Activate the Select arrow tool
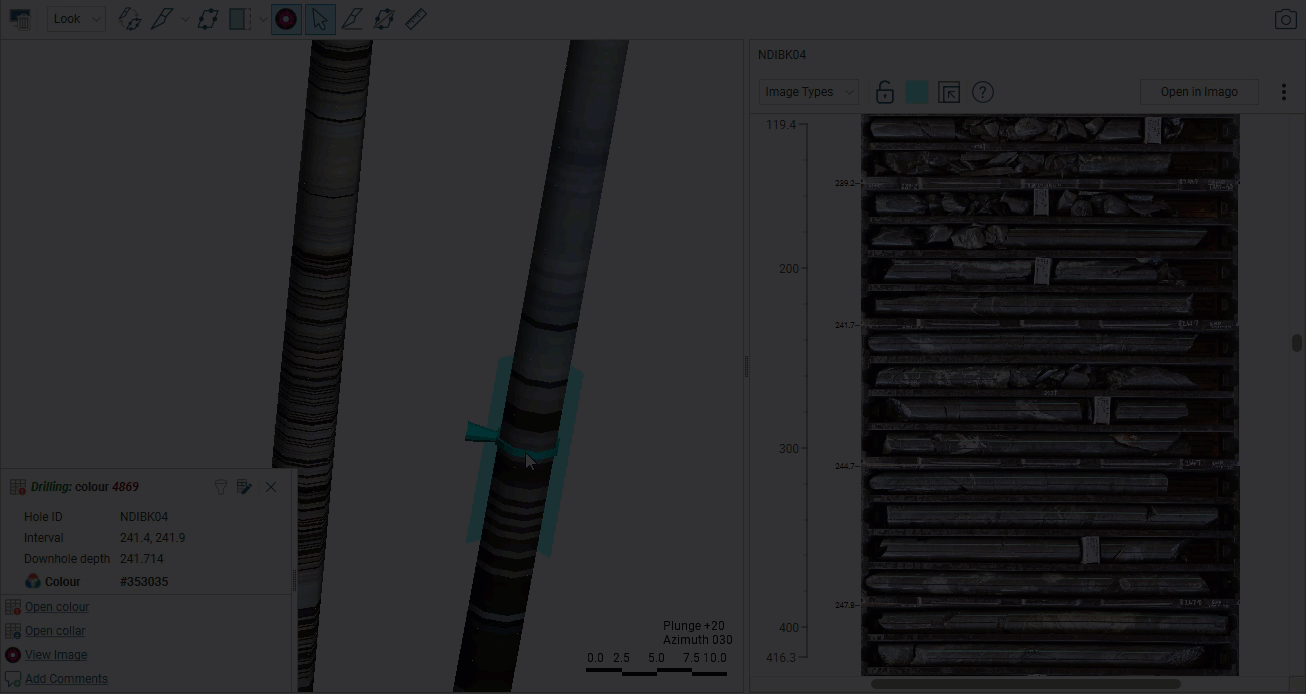 319,19
